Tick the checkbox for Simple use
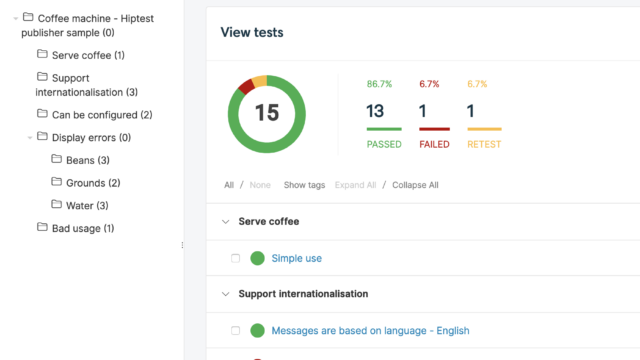640x360 pixels. 236,258
